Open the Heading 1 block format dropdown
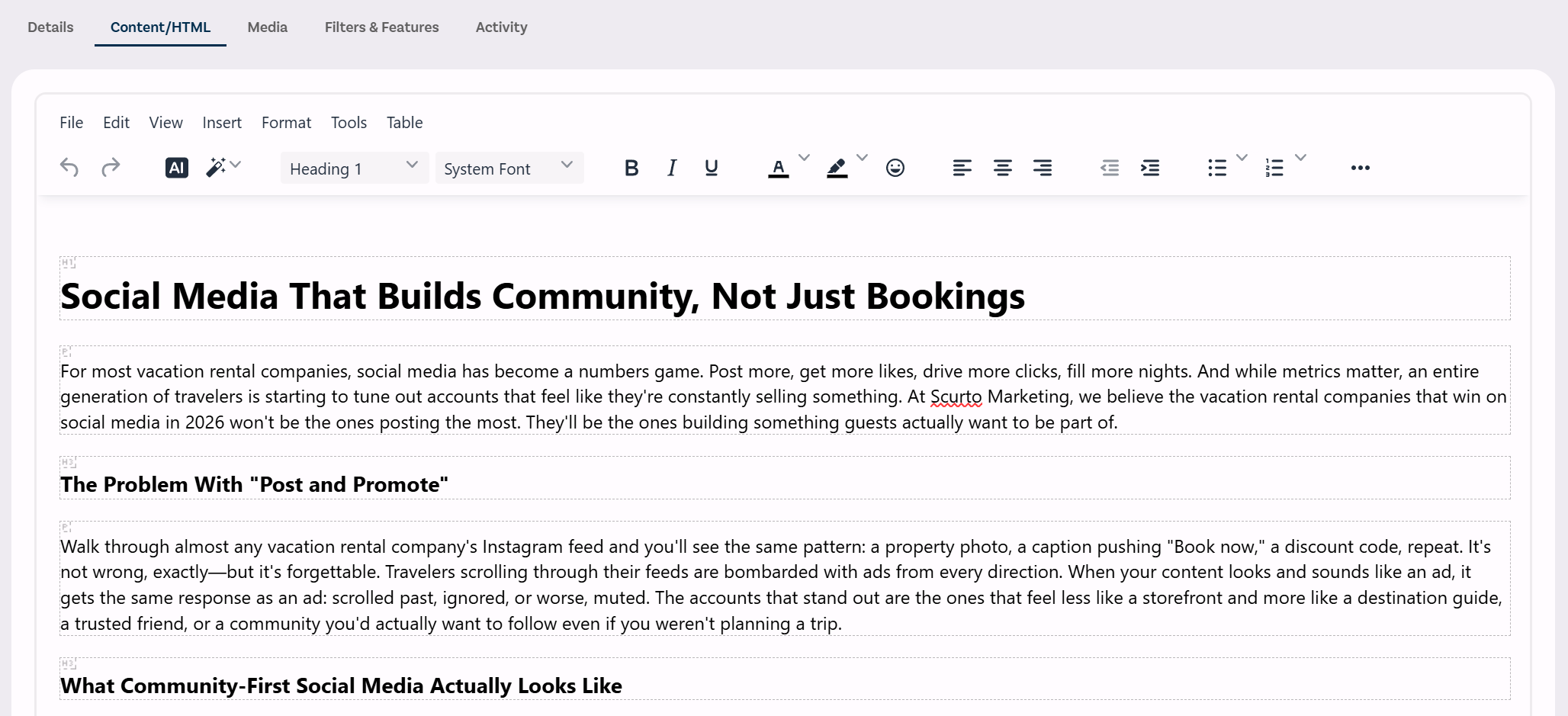The width and height of the screenshot is (1568, 716). tap(354, 169)
